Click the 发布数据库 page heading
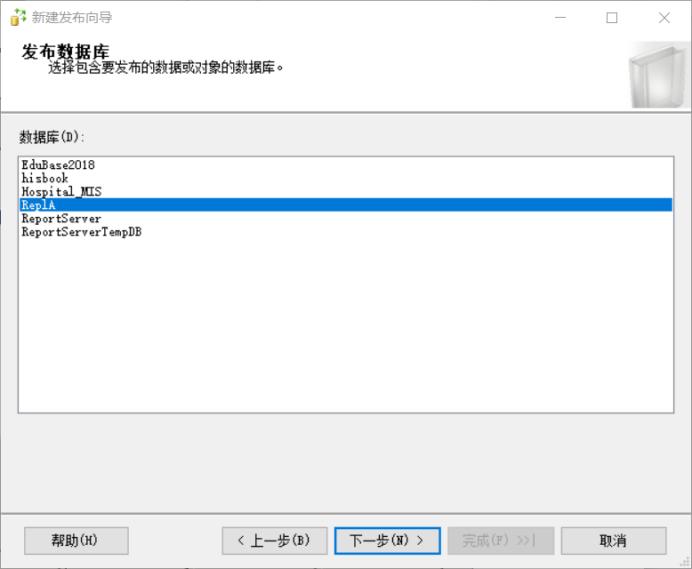The height and width of the screenshot is (569, 692). tap(65, 52)
